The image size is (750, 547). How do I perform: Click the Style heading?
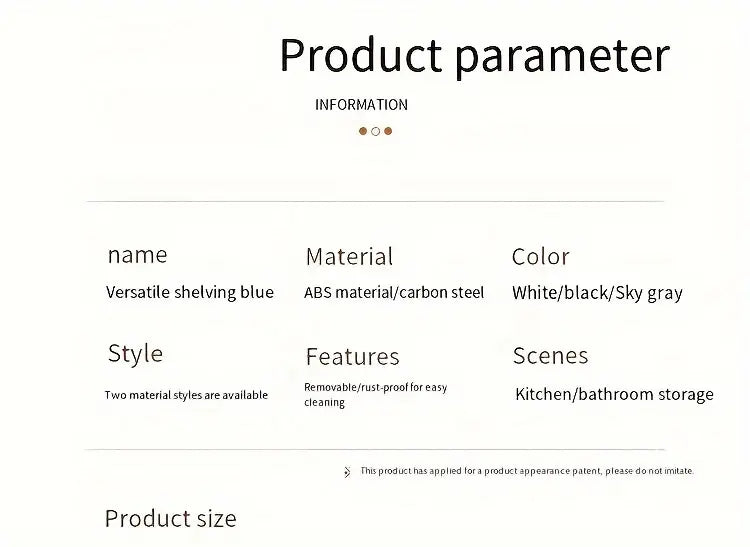[x=135, y=354]
